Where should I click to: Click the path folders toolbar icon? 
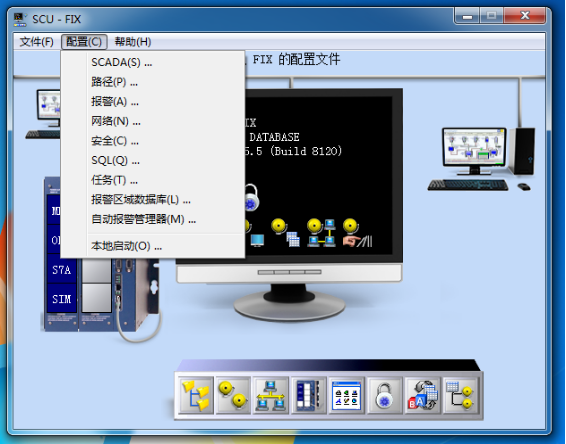pyautogui.click(x=195, y=396)
